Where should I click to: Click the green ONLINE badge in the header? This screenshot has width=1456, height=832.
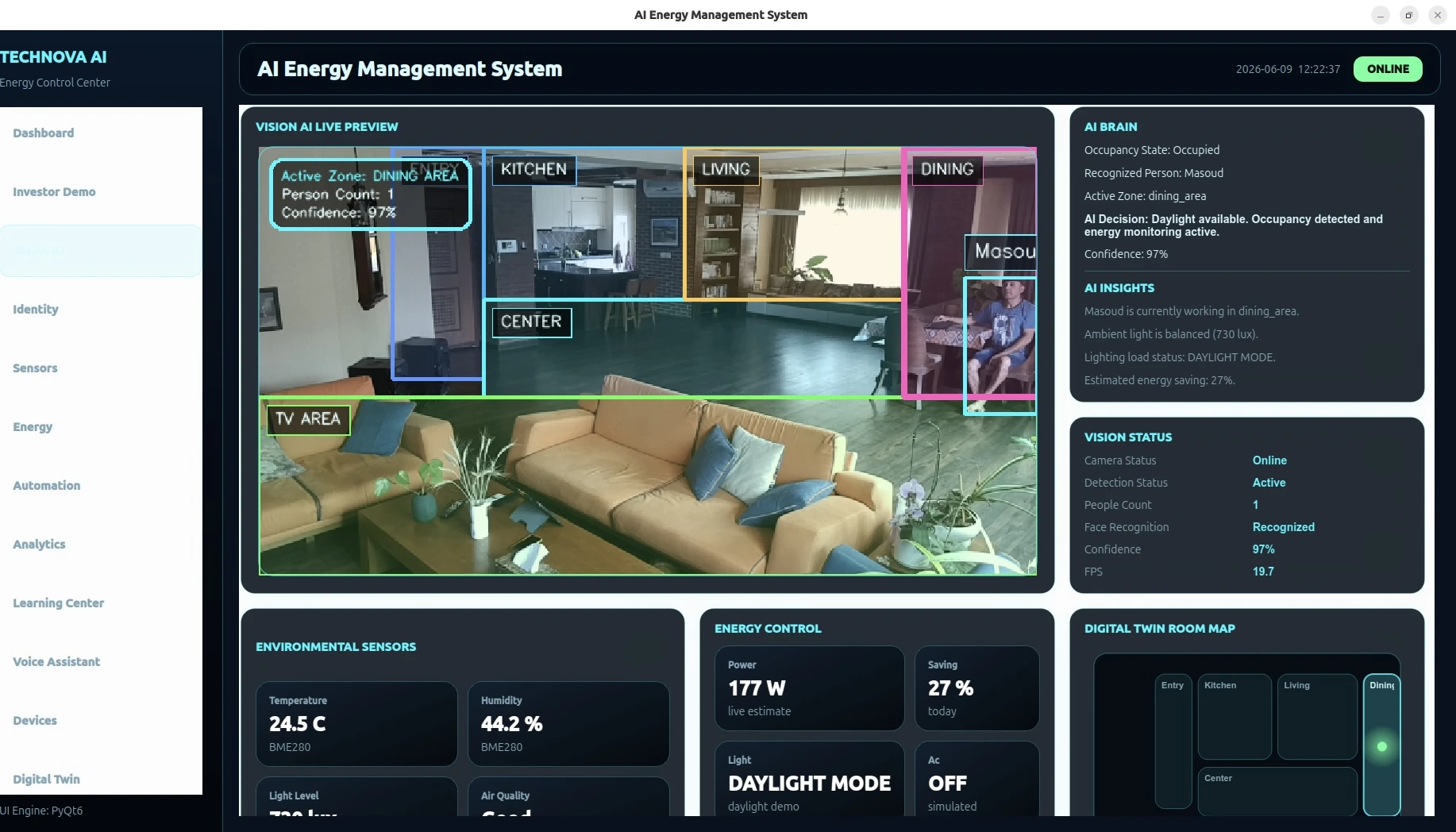tap(1388, 69)
